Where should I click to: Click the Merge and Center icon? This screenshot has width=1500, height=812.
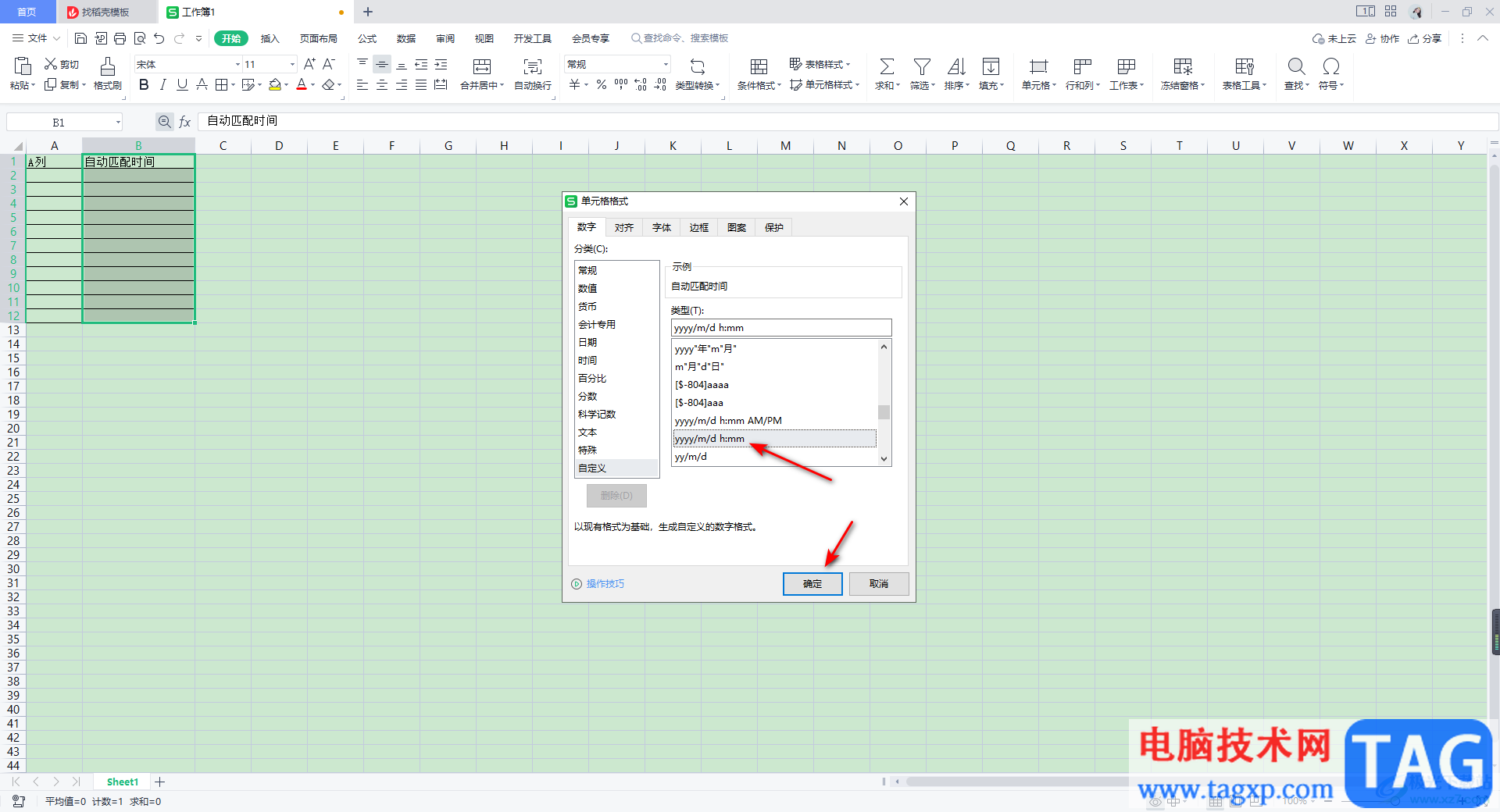click(x=482, y=66)
